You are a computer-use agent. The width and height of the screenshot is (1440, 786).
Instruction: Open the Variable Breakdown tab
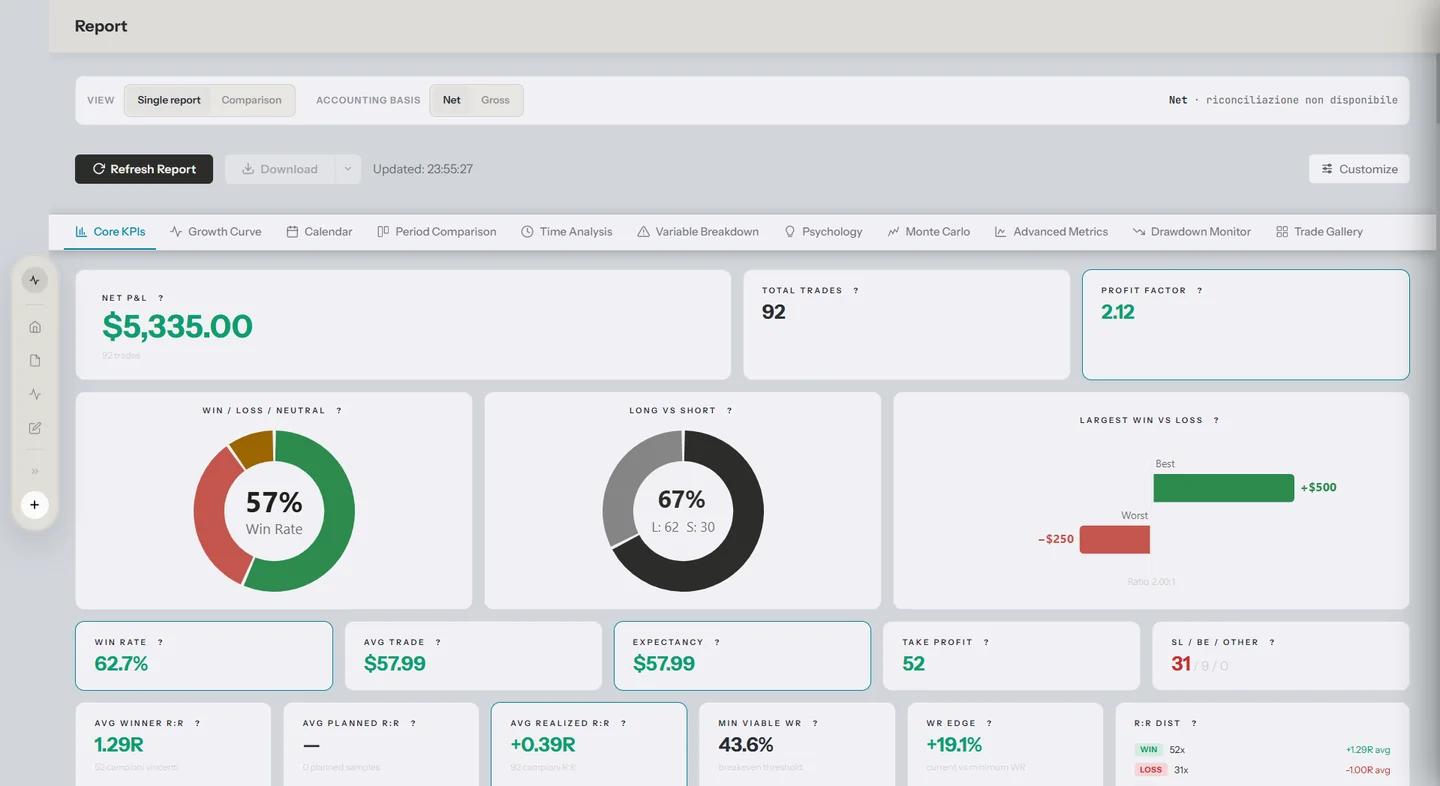tap(698, 232)
